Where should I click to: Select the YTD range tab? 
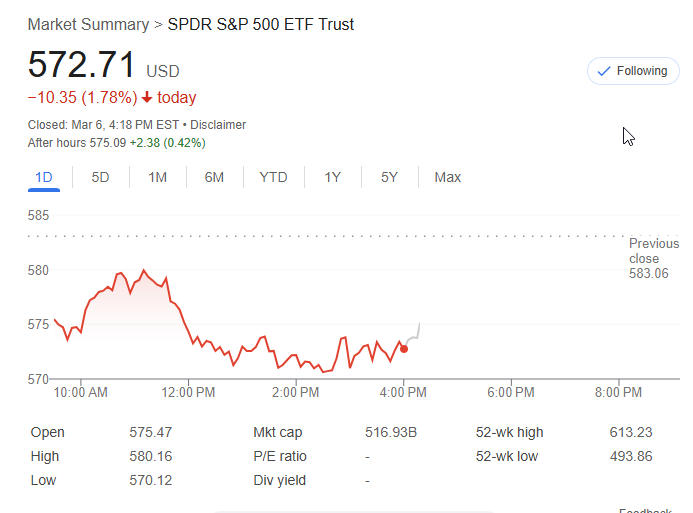click(x=273, y=177)
